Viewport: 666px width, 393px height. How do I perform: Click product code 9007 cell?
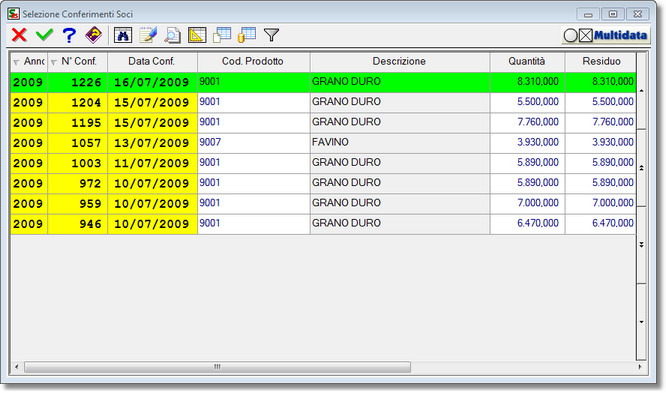tap(254, 143)
